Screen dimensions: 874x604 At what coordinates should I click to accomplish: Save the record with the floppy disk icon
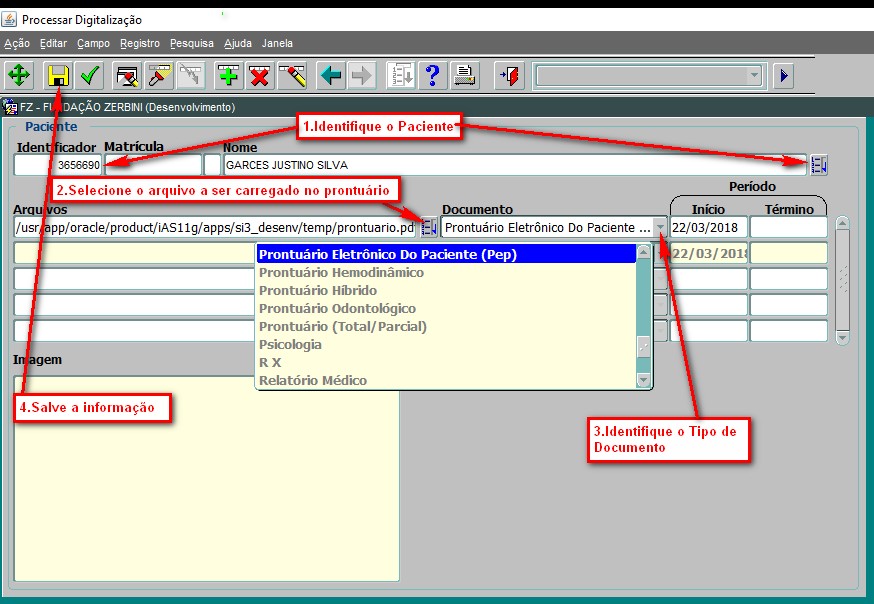57,75
